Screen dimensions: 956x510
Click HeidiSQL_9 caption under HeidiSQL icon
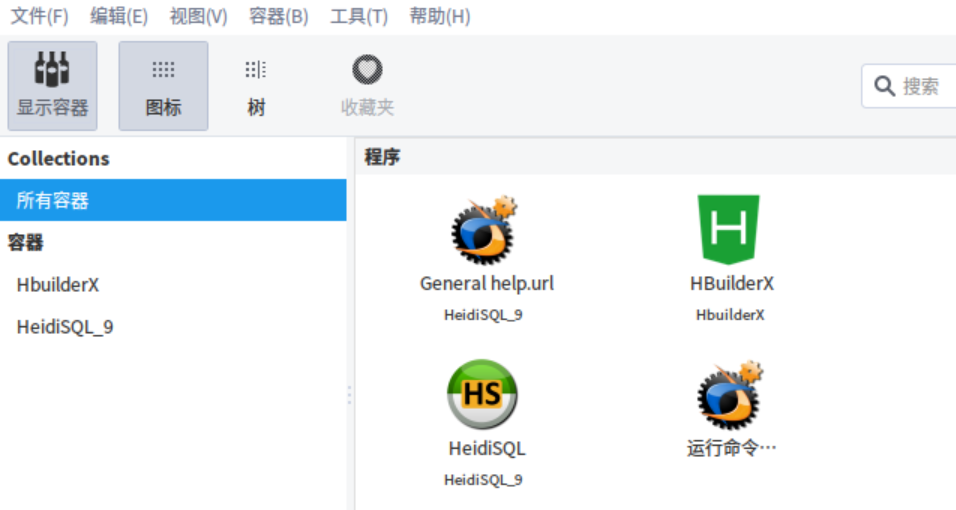click(x=483, y=480)
